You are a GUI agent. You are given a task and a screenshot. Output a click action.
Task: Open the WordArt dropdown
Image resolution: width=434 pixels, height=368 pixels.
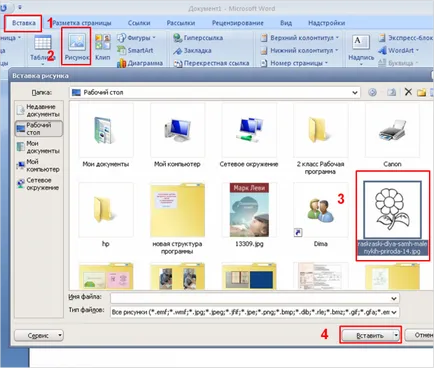pyautogui.click(x=399, y=50)
